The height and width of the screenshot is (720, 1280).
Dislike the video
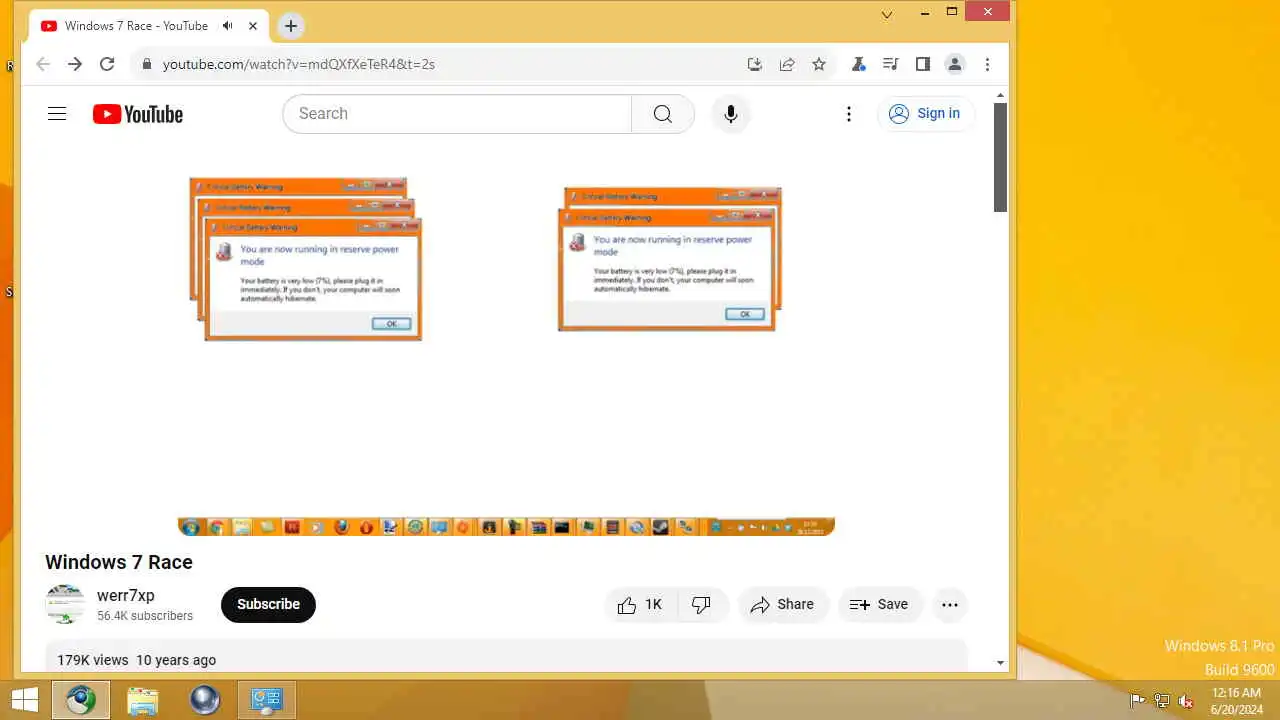701,604
